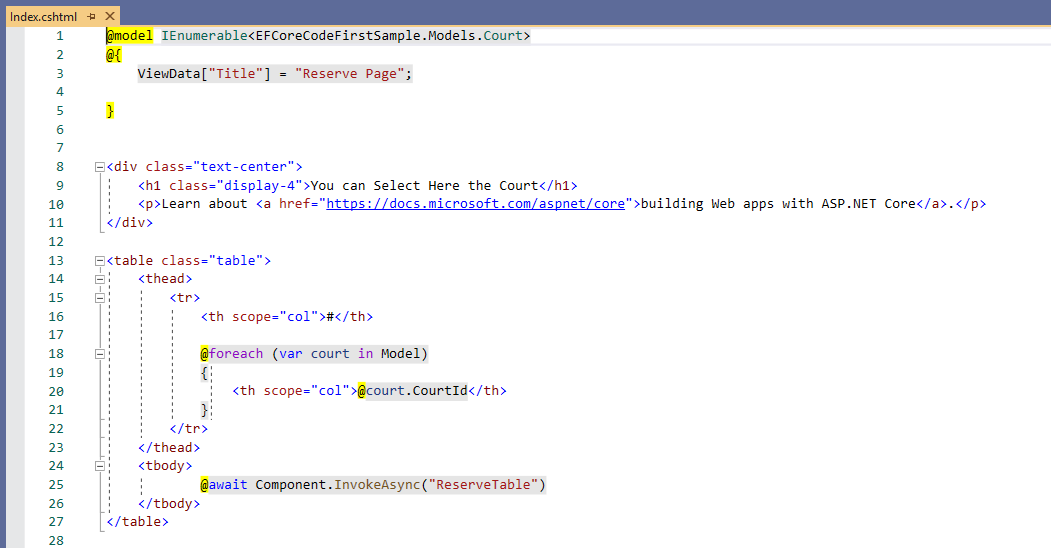
Task: Collapse the foreach block
Action: (100, 354)
